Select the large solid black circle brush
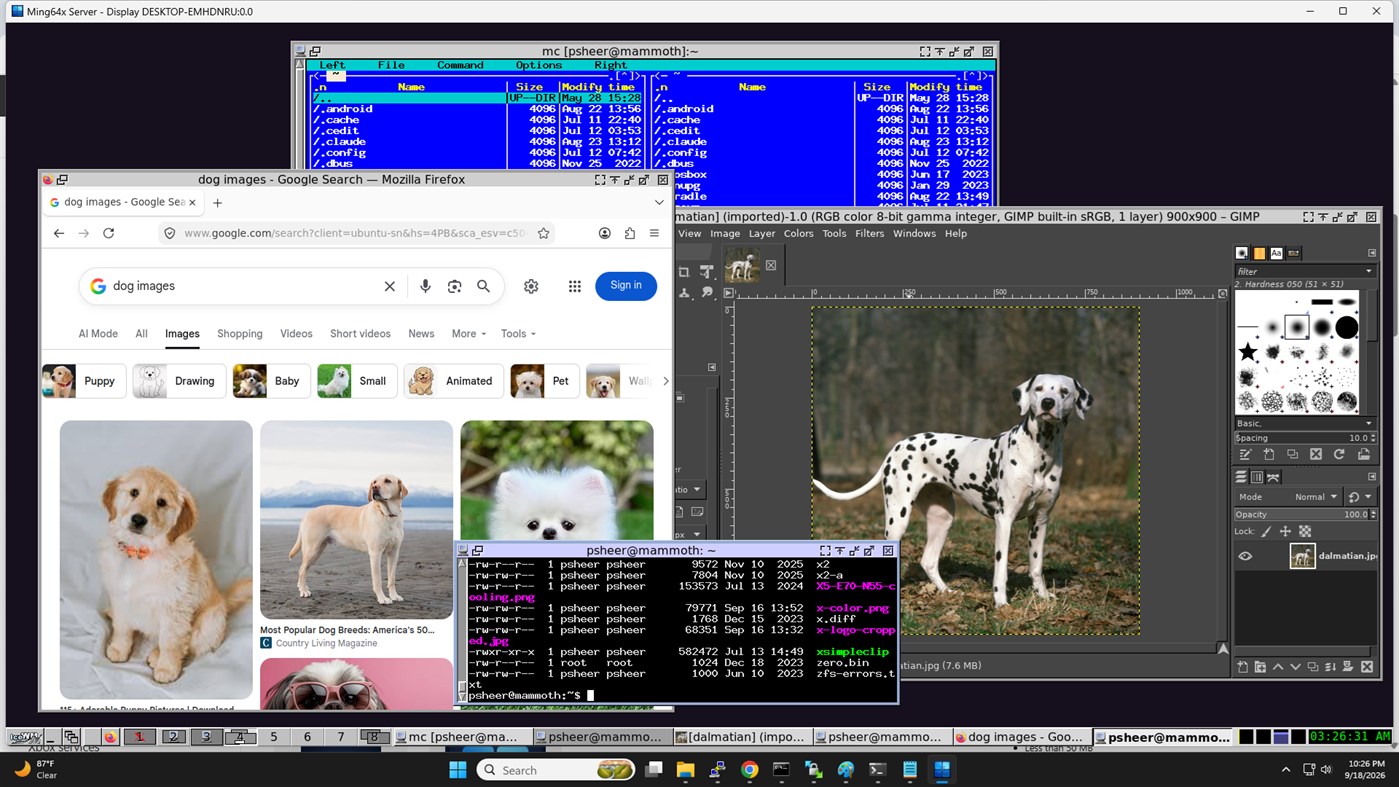The height and width of the screenshot is (787, 1399). click(1347, 327)
